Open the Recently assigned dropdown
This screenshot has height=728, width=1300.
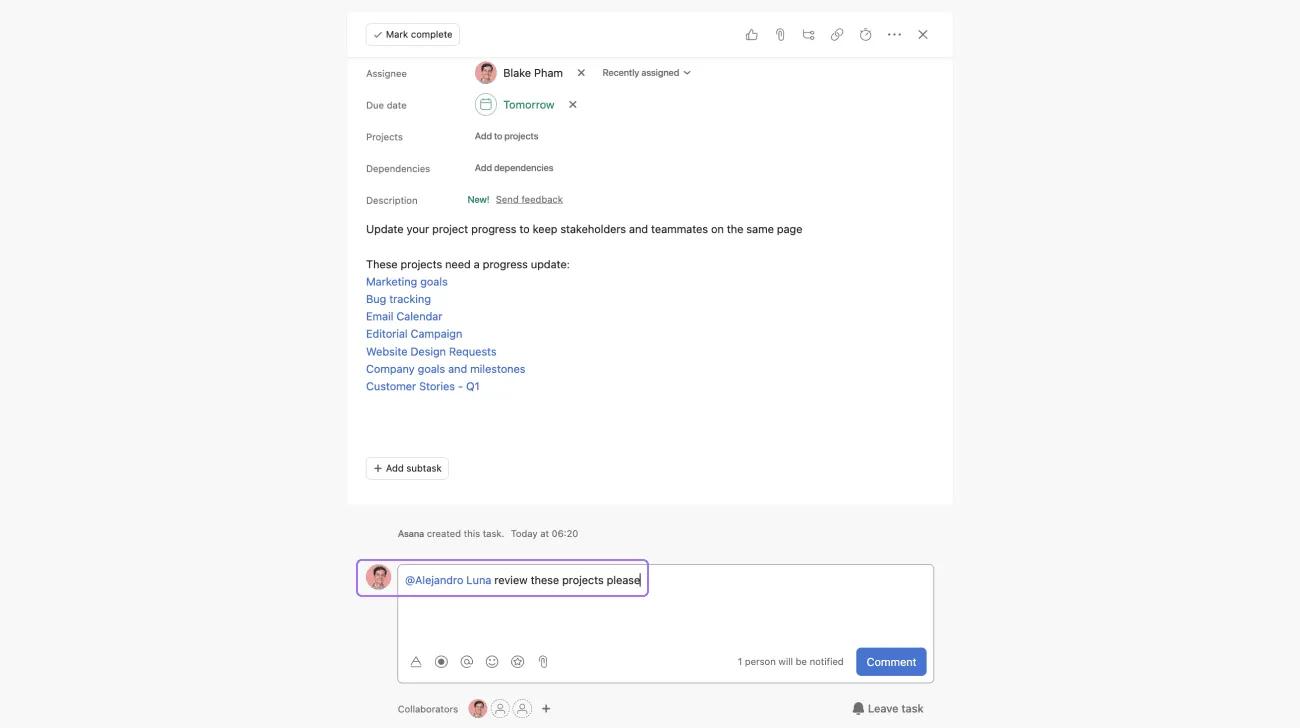(644, 72)
